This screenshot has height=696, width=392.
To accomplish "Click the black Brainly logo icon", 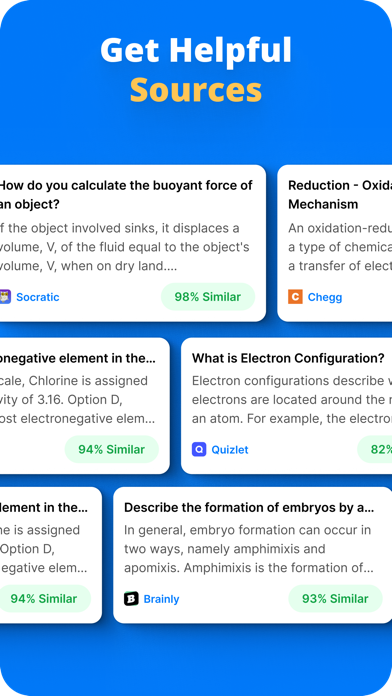I will pos(131,599).
